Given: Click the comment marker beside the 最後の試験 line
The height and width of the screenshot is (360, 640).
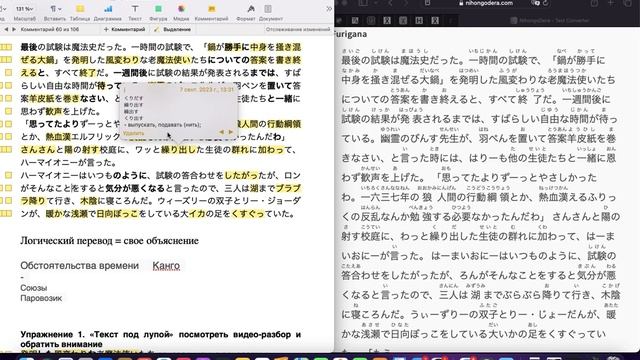Looking at the screenshot, I should tap(6, 47).
